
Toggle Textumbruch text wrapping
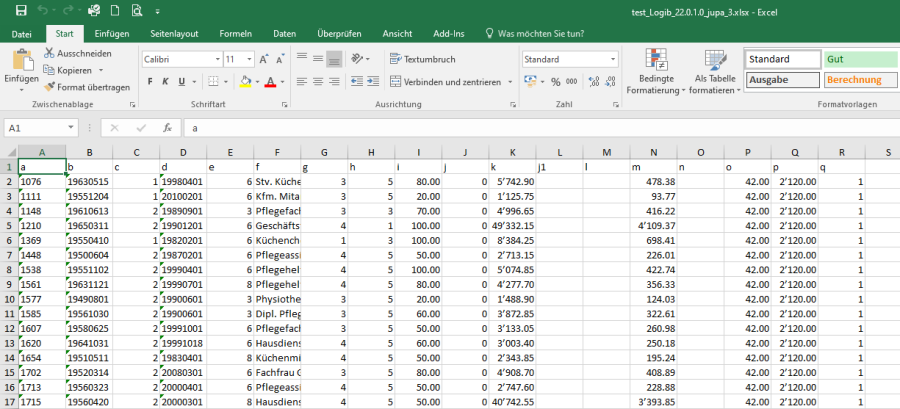click(422, 59)
